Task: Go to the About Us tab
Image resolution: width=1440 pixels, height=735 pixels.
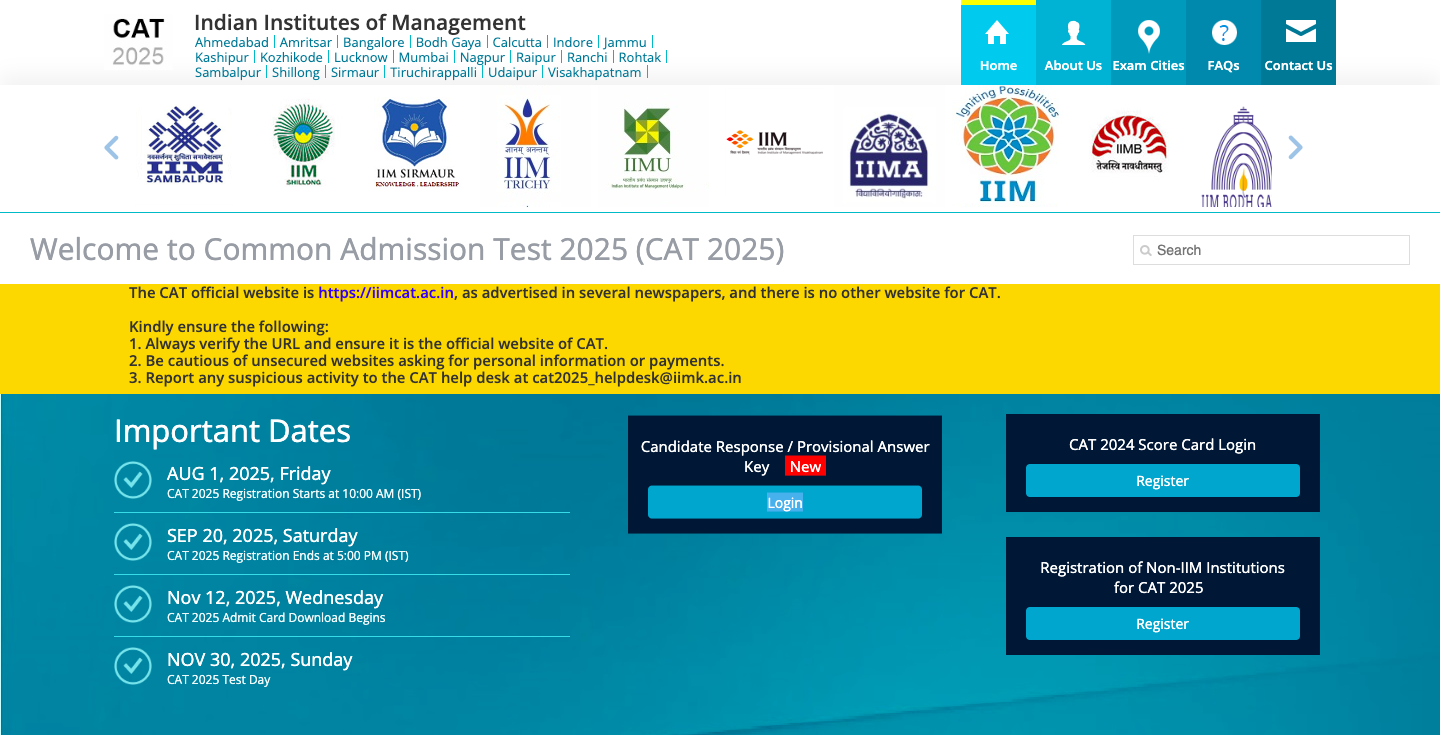Action: click(1073, 45)
